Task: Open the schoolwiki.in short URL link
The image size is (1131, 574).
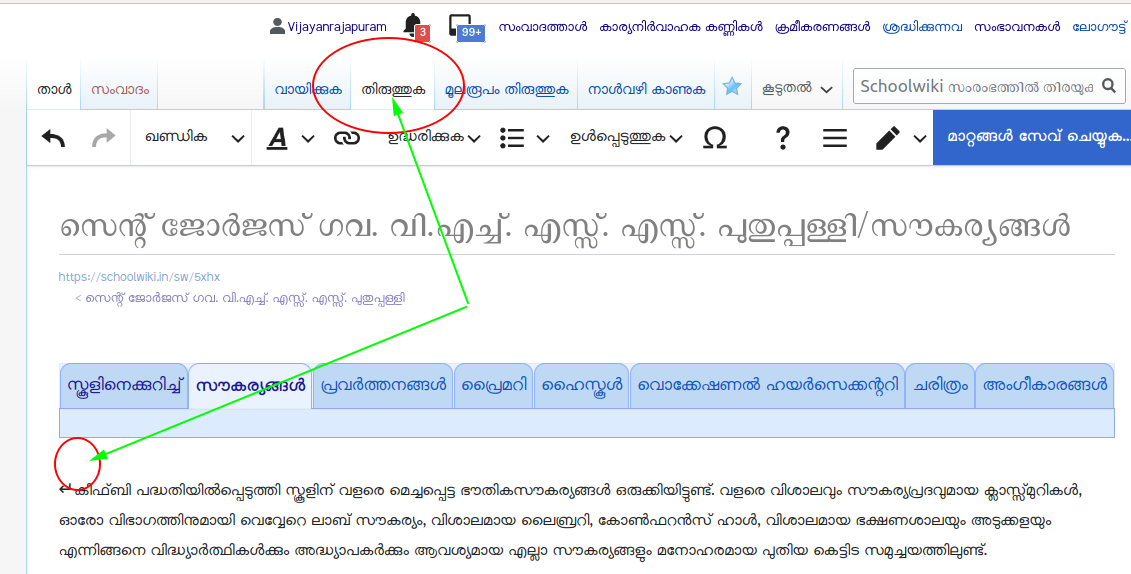Action: [139, 277]
